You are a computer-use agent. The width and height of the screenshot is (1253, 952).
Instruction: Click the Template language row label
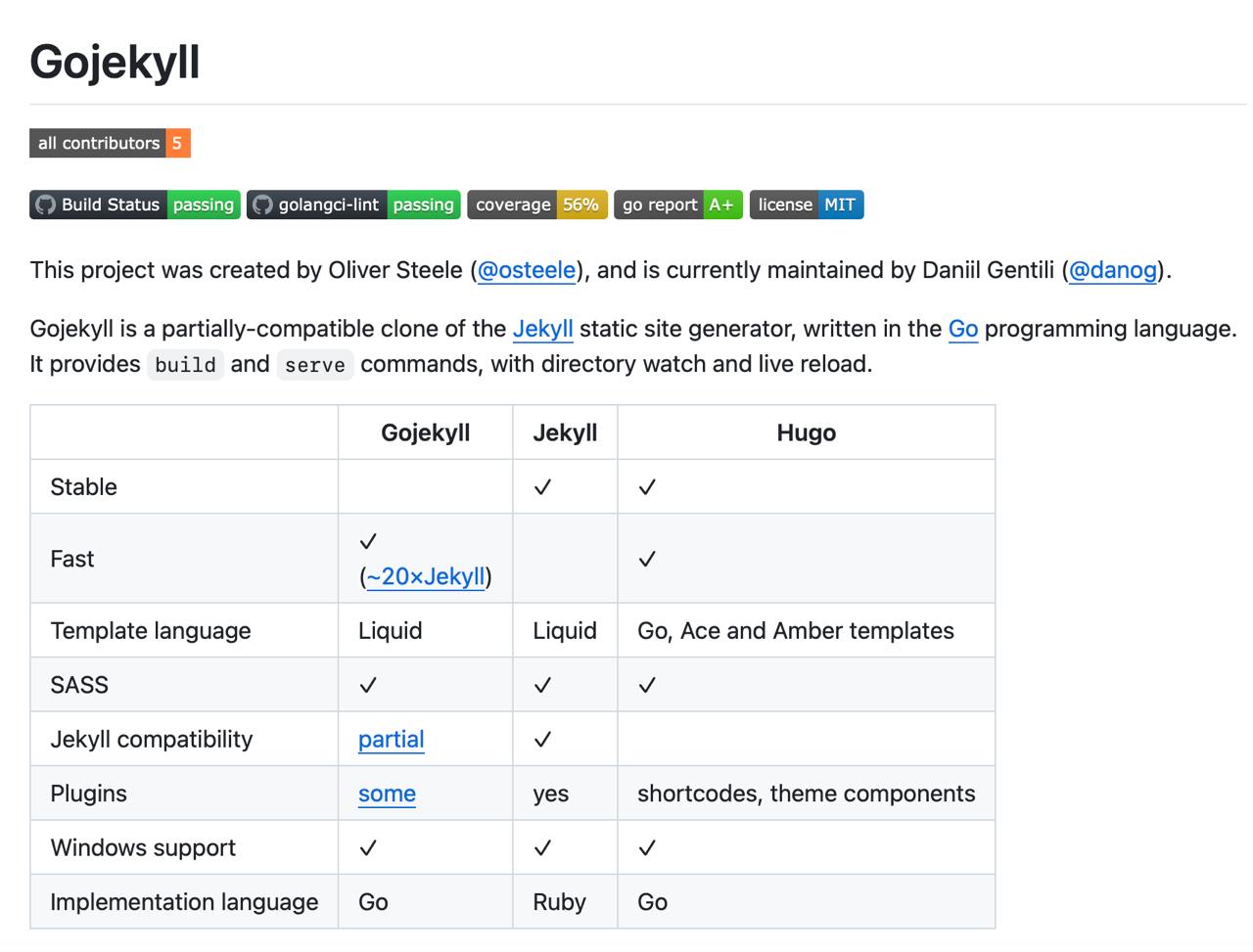coord(151,631)
